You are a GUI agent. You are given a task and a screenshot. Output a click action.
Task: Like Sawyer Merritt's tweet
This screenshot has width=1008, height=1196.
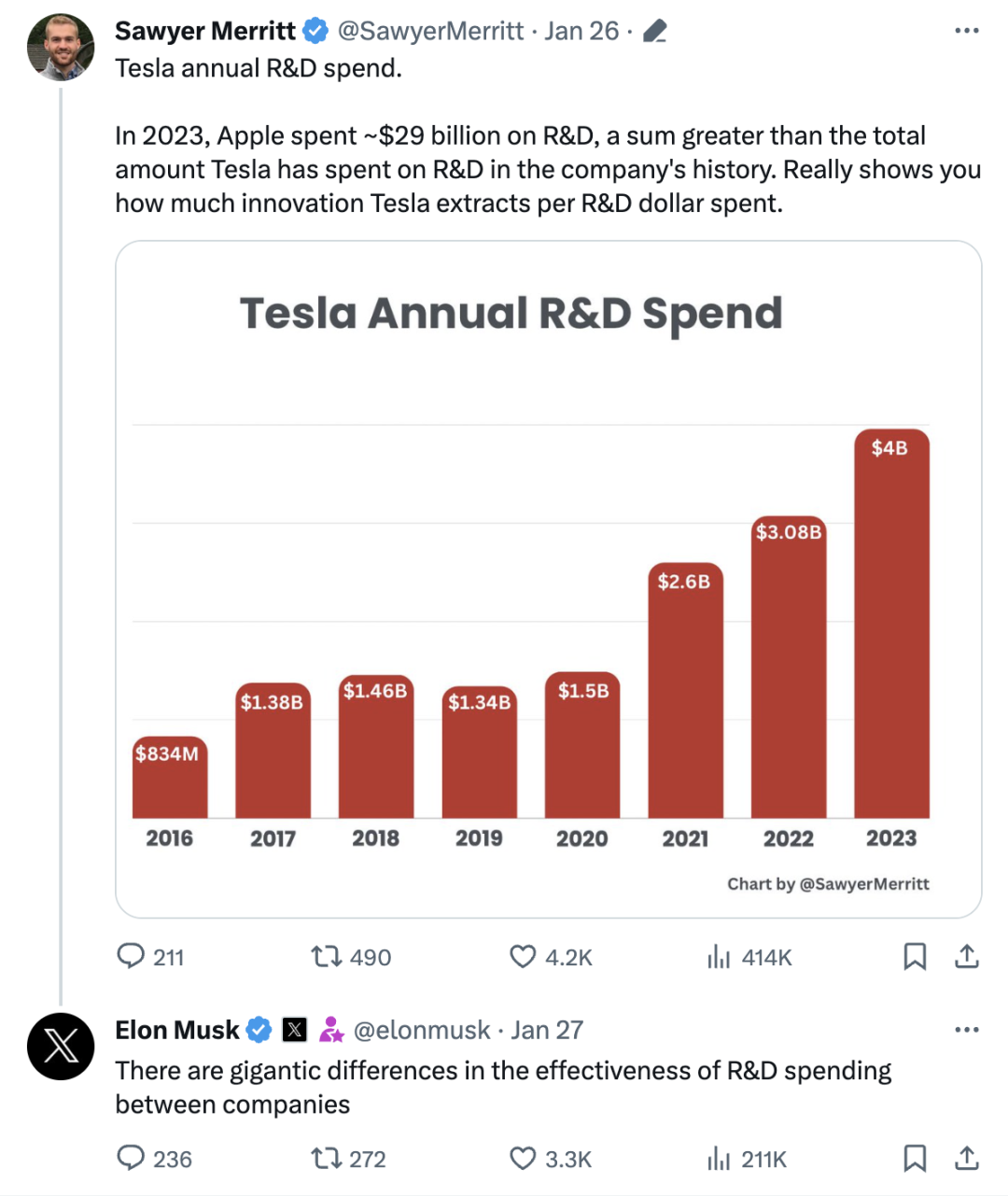point(523,956)
